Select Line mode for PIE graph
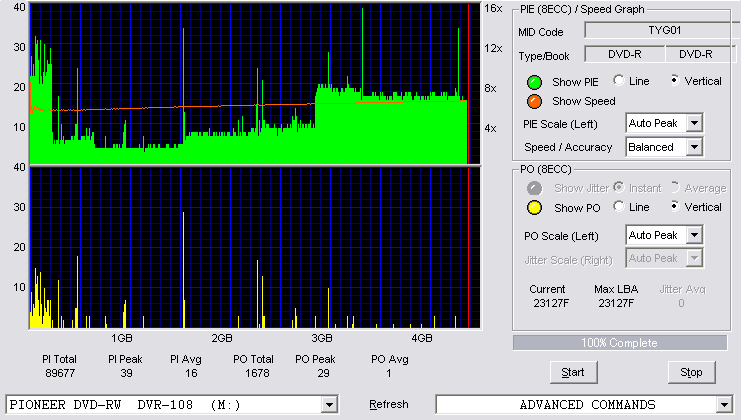This screenshot has width=742, height=420. click(619, 80)
